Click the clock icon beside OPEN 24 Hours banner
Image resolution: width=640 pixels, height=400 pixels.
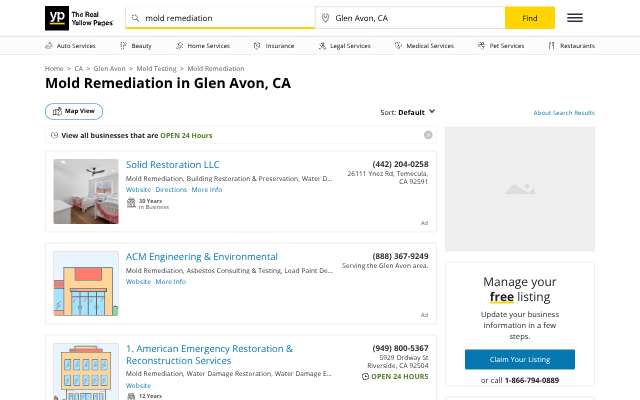54,135
